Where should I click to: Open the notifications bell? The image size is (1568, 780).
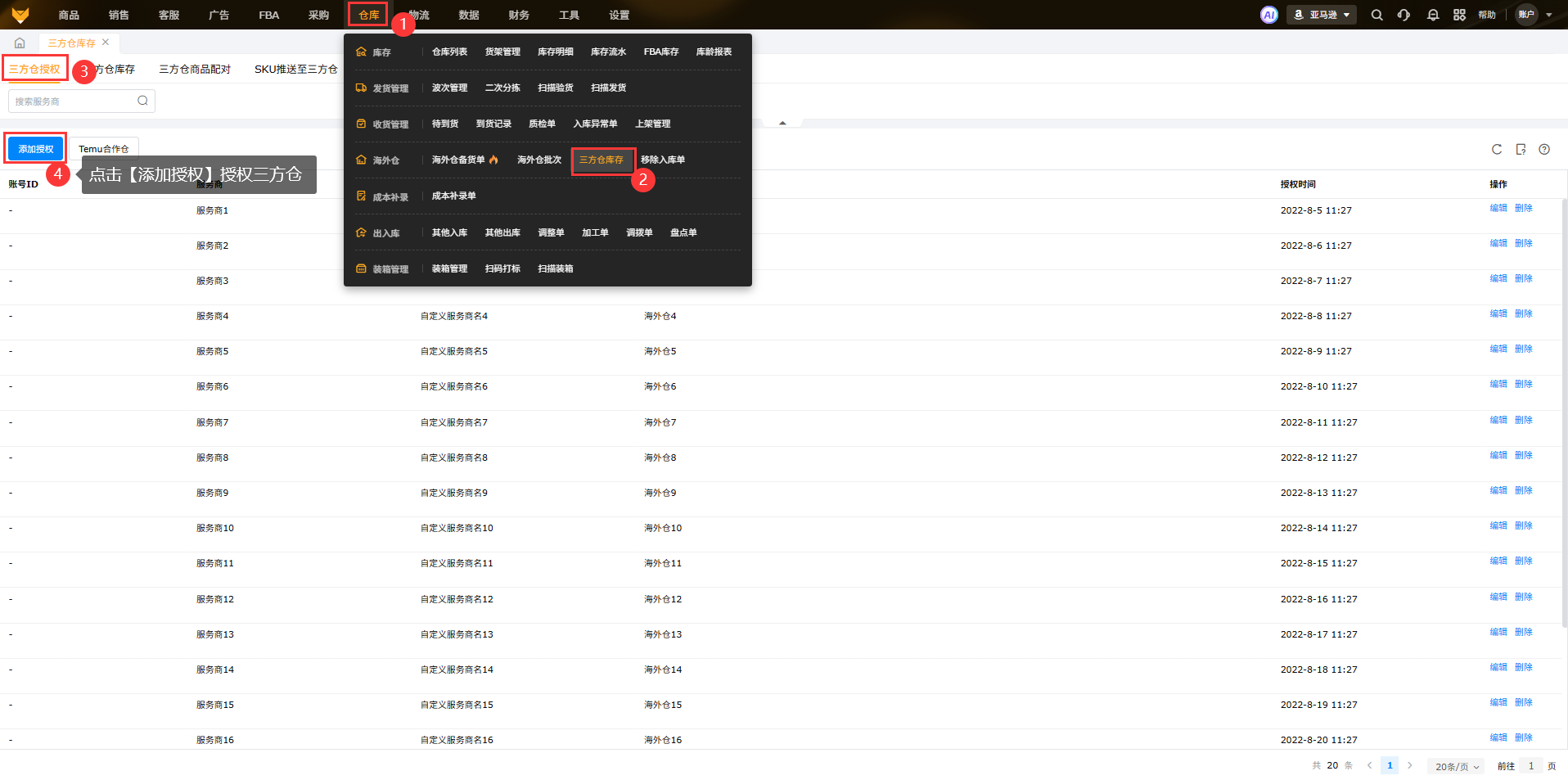point(1433,15)
